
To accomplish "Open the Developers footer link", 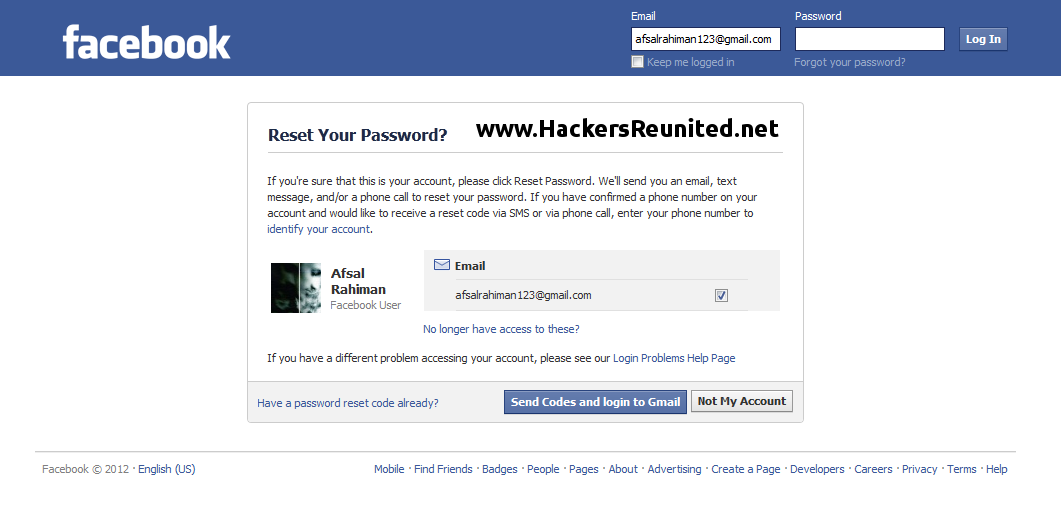I will [x=817, y=469].
